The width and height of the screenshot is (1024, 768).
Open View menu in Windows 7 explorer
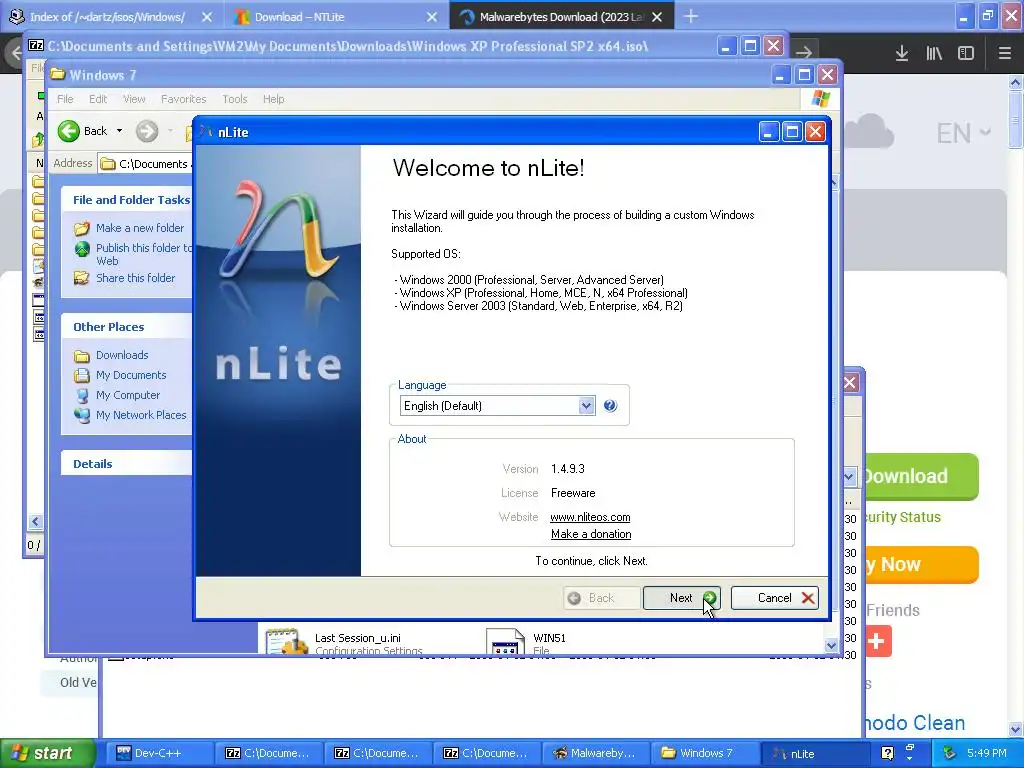point(134,99)
